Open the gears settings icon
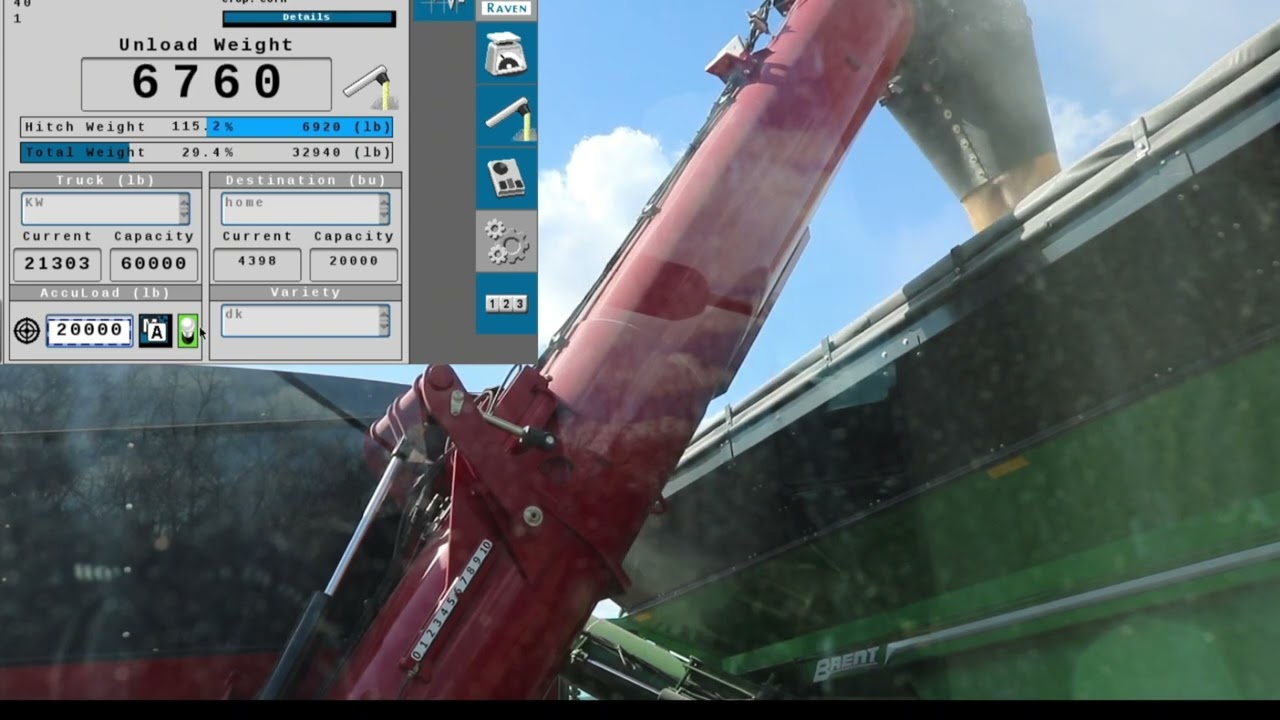 pyautogui.click(x=506, y=241)
